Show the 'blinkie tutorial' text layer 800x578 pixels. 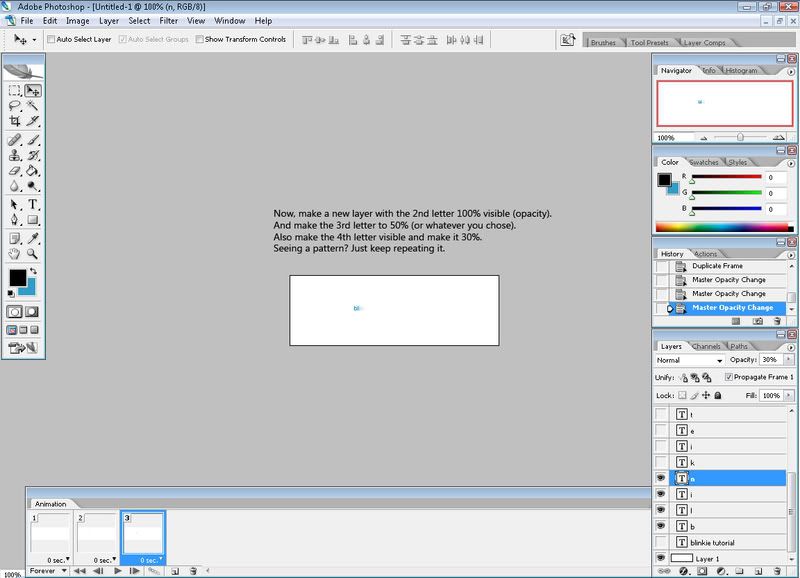pos(661,542)
